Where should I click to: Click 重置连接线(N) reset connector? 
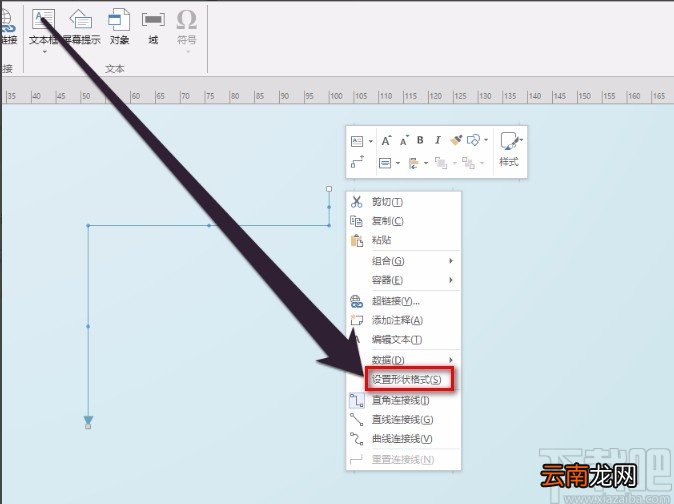(x=404, y=460)
